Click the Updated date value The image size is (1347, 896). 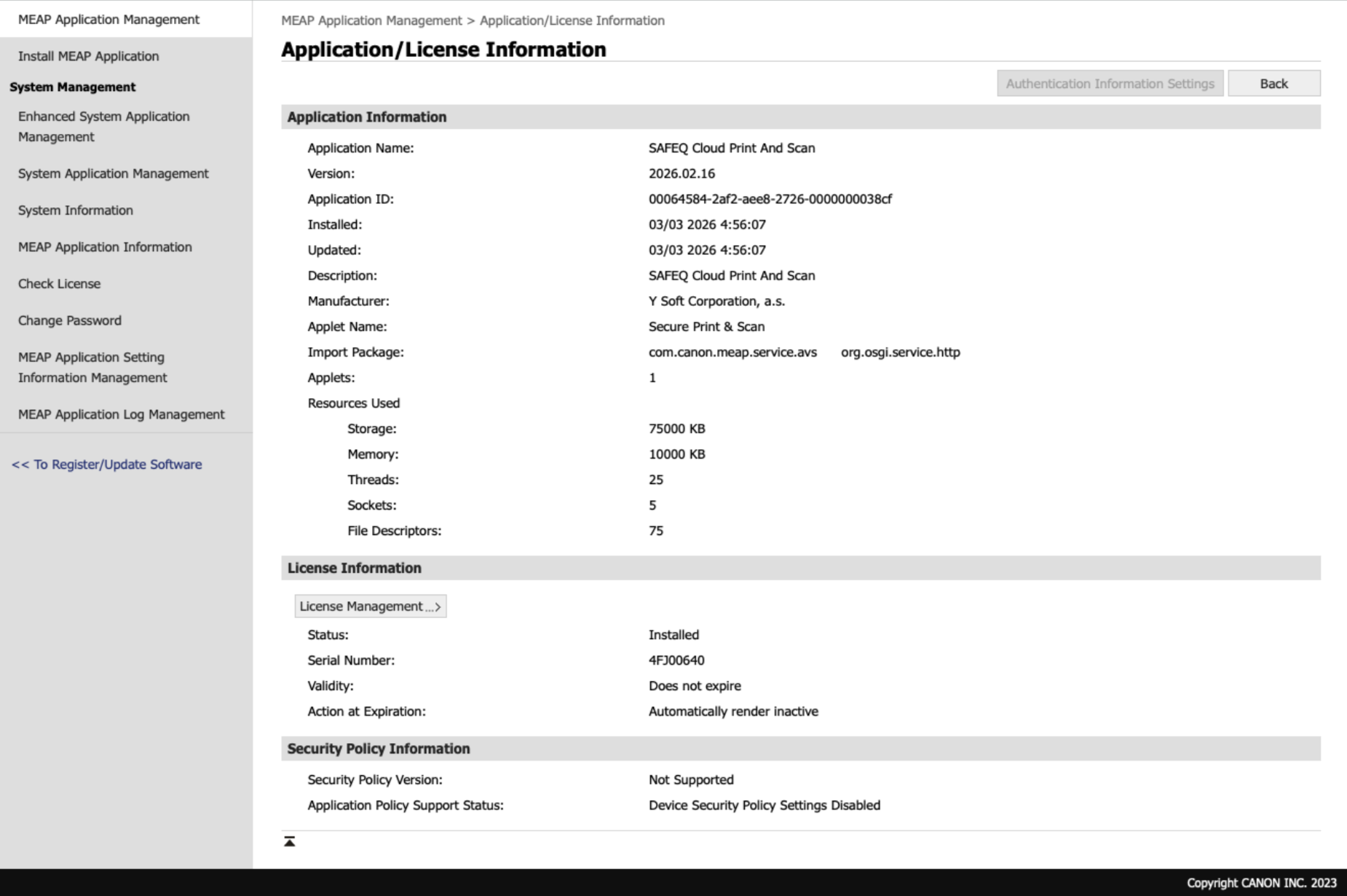707,250
